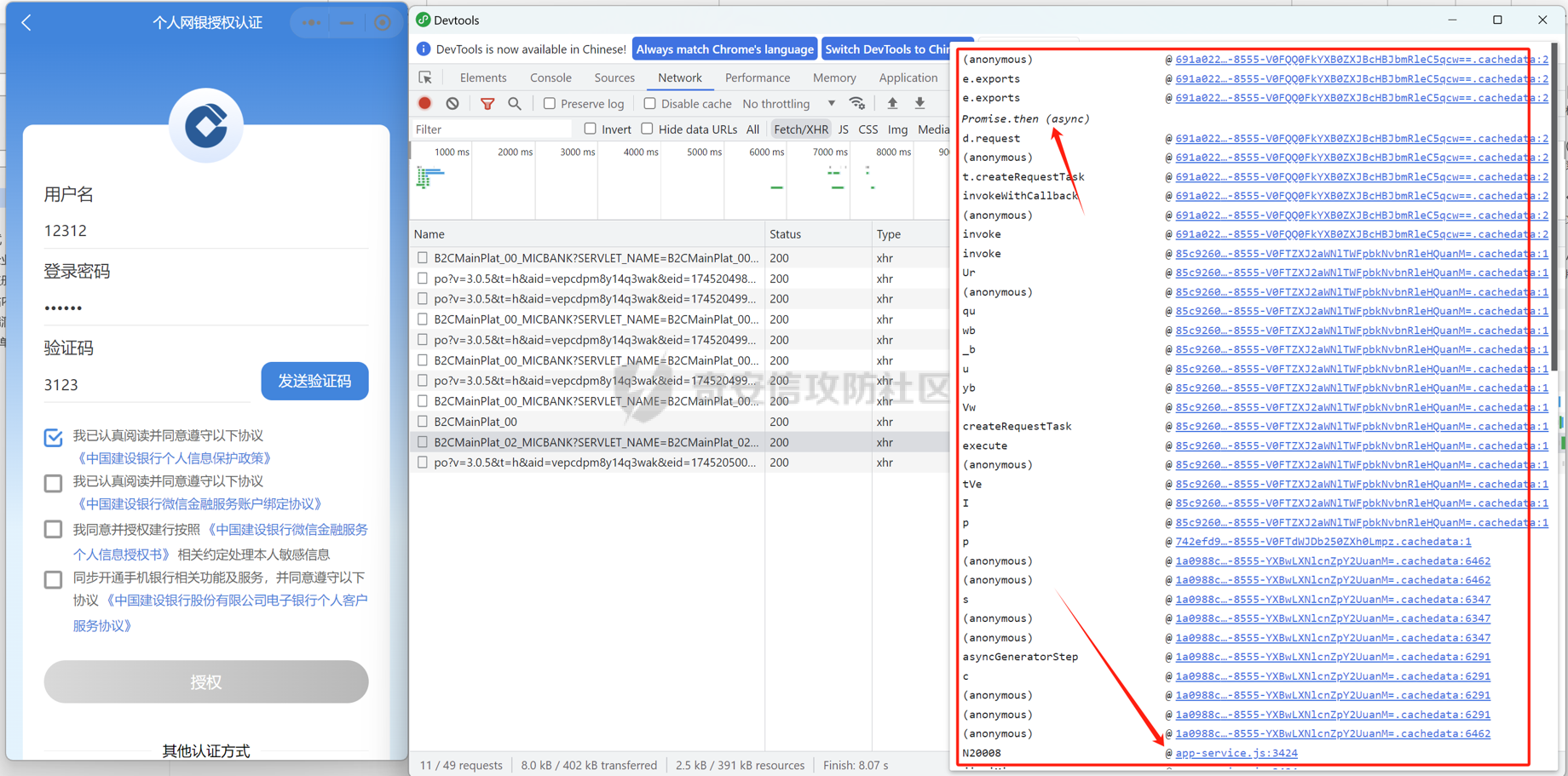The image size is (1568, 776).
Task: Open the No throttling dropdown
Action: [788, 104]
